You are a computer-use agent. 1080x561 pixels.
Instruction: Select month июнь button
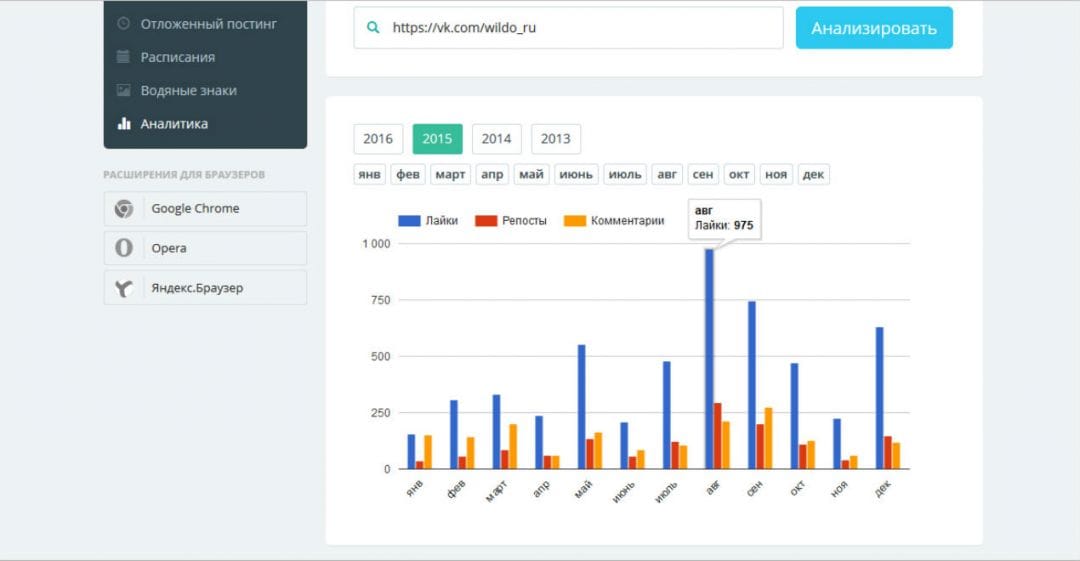(x=576, y=174)
